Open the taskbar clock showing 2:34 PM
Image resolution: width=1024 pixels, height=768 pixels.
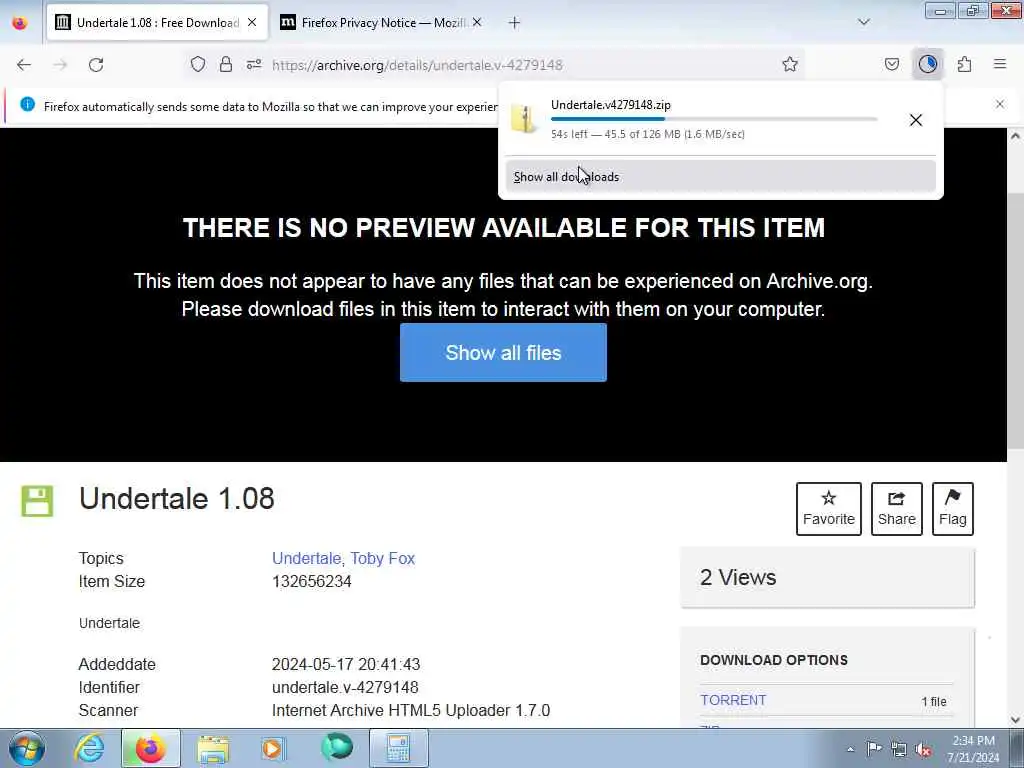coord(974,749)
